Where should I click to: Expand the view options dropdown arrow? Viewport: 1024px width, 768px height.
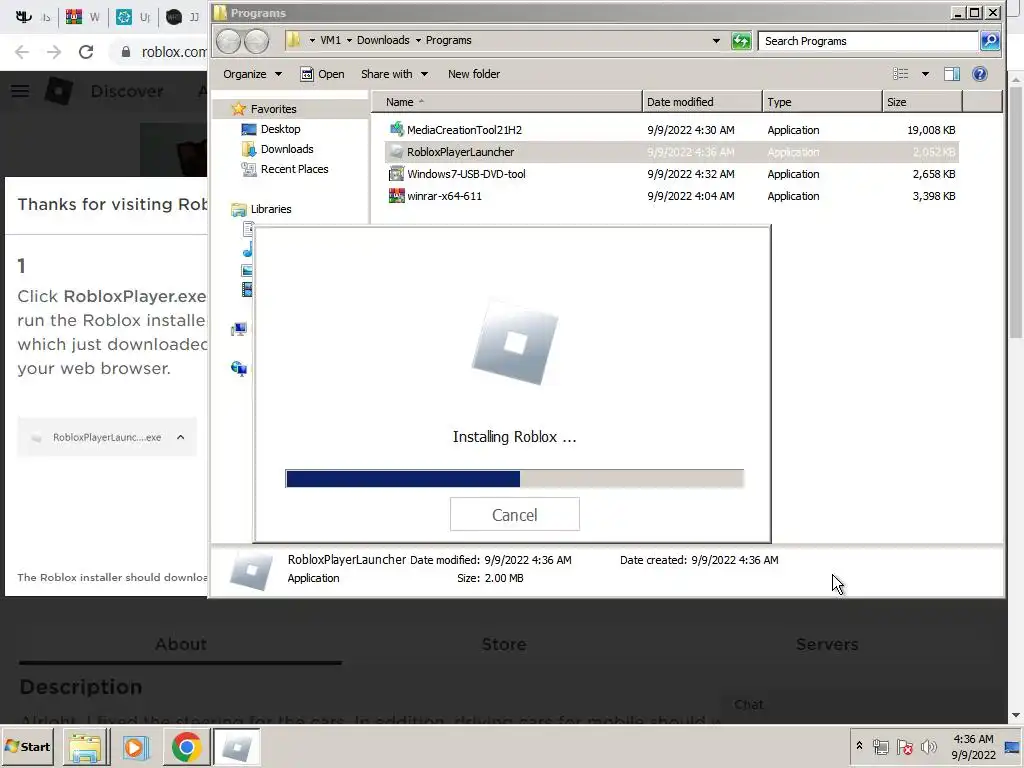[925, 74]
